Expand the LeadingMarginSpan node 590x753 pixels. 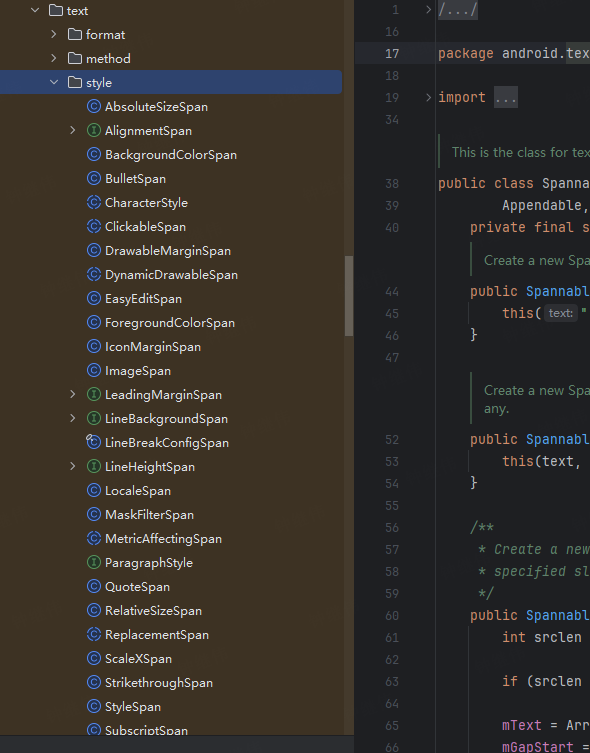point(72,394)
